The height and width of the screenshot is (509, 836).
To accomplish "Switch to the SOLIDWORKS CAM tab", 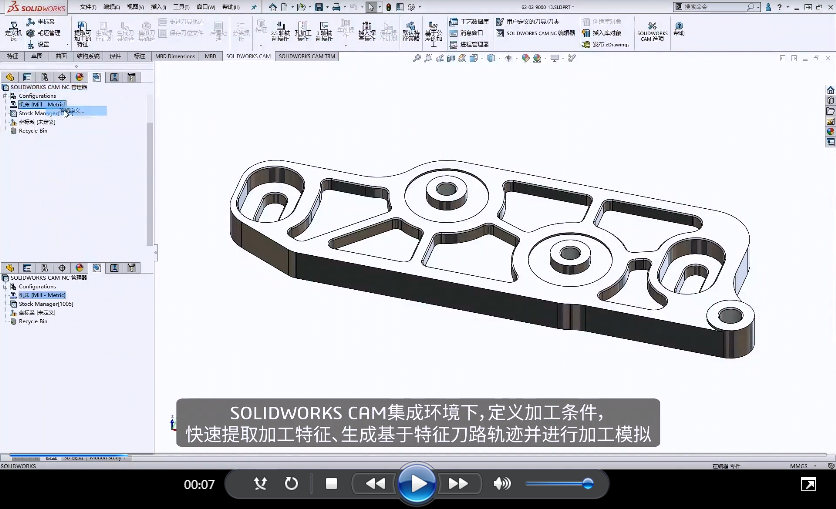I will tap(248, 55).
